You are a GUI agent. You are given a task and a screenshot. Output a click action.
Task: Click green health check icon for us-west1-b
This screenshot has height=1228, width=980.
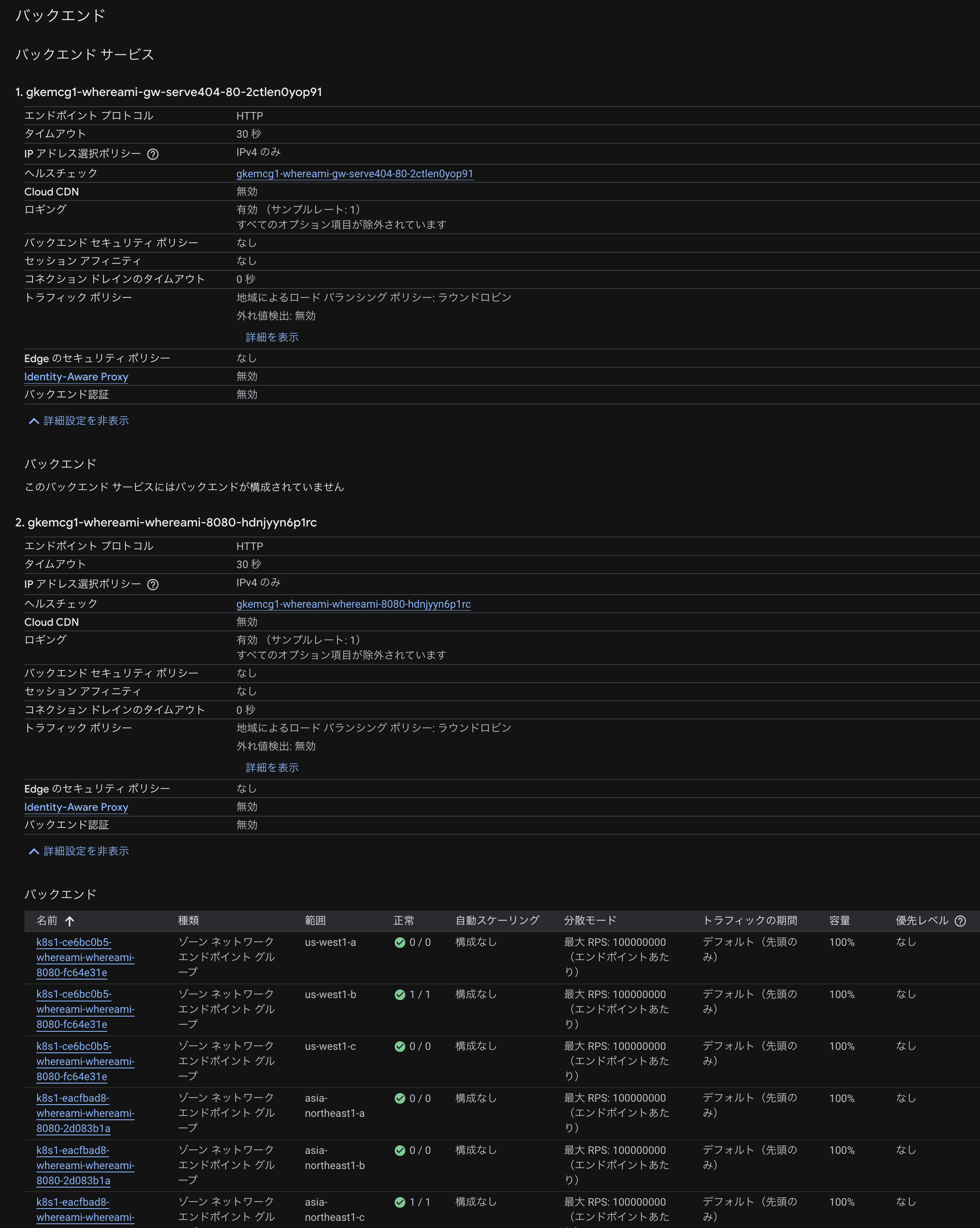click(400, 994)
